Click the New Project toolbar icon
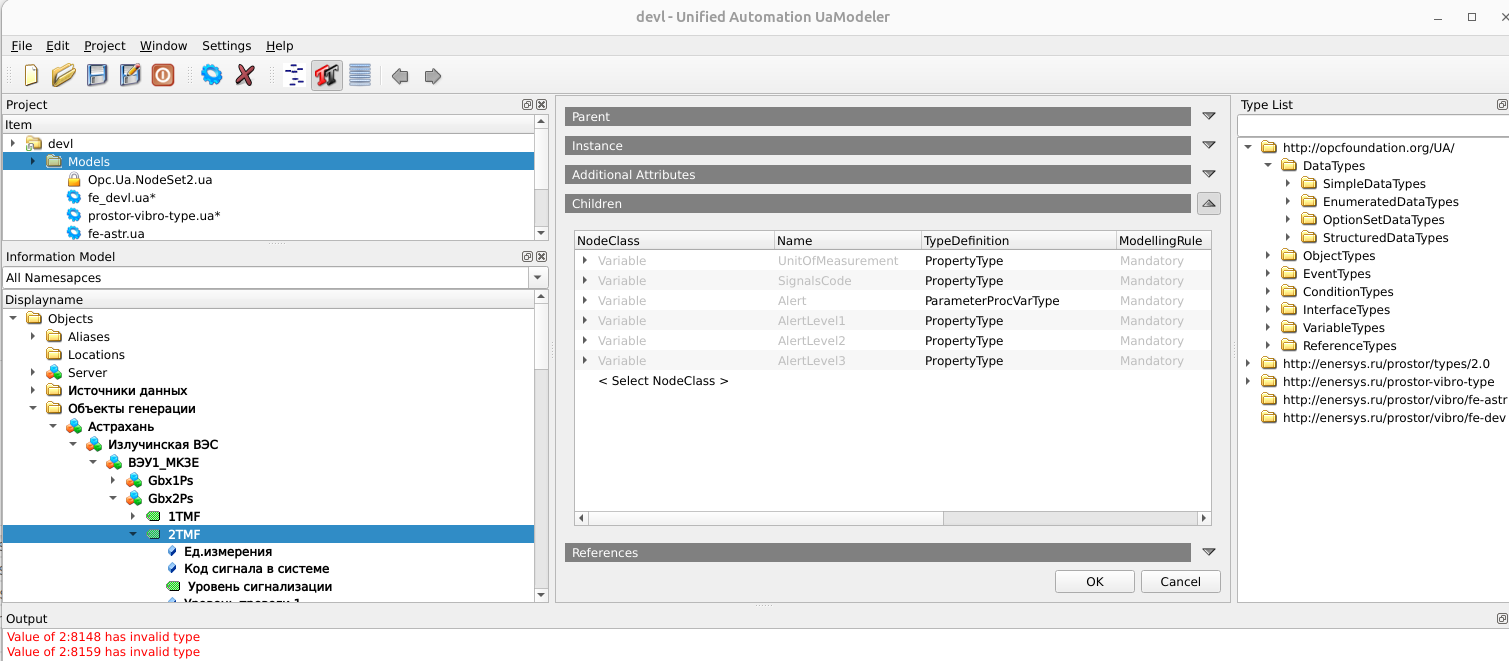This screenshot has height=661, width=1509. pyautogui.click(x=31, y=76)
